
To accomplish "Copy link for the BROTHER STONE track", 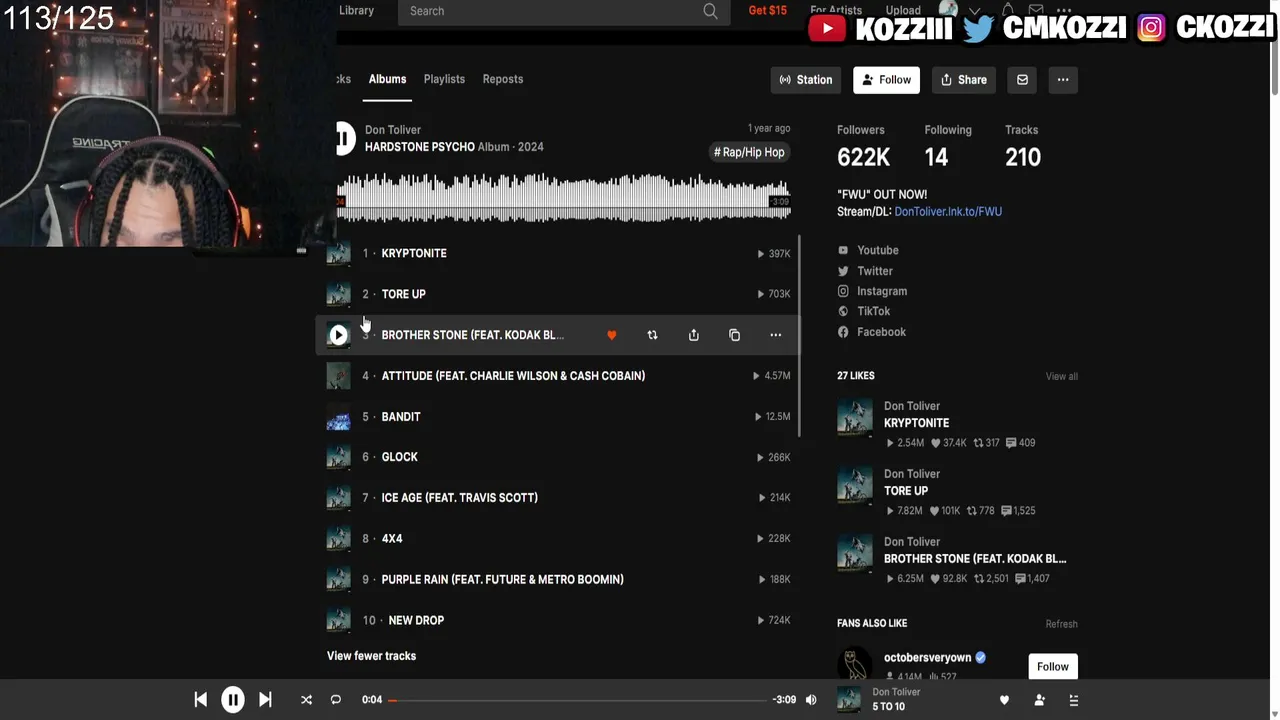I will 734,335.
